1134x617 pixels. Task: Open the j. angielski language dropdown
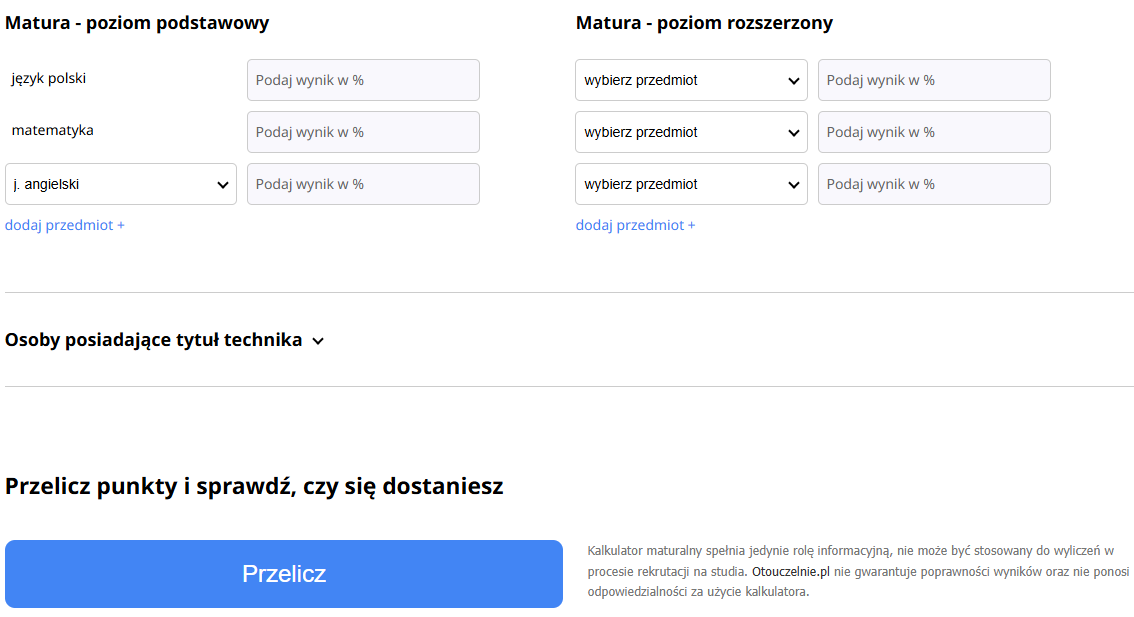(121, 184)
